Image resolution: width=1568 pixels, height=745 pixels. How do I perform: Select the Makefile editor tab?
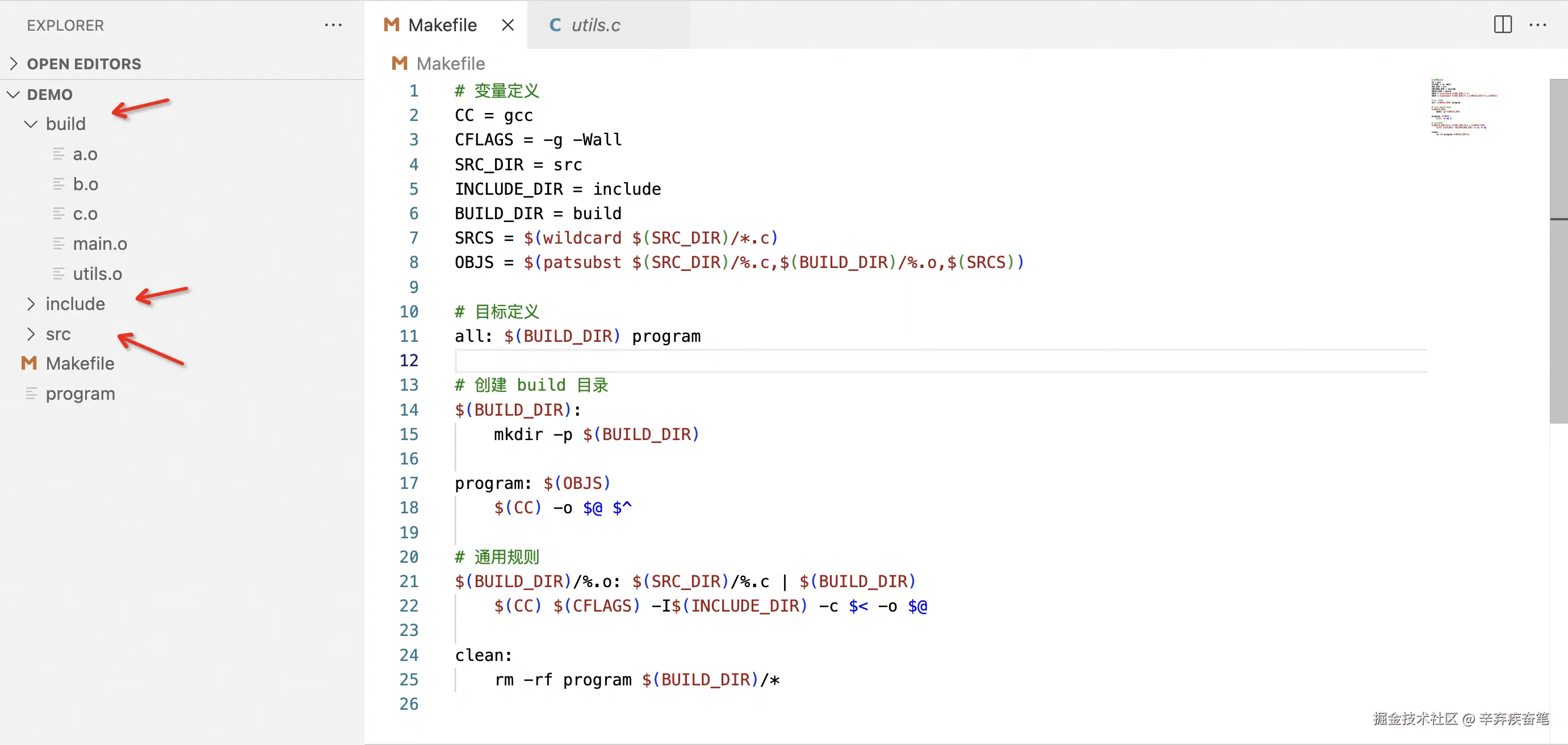(442, 25)
